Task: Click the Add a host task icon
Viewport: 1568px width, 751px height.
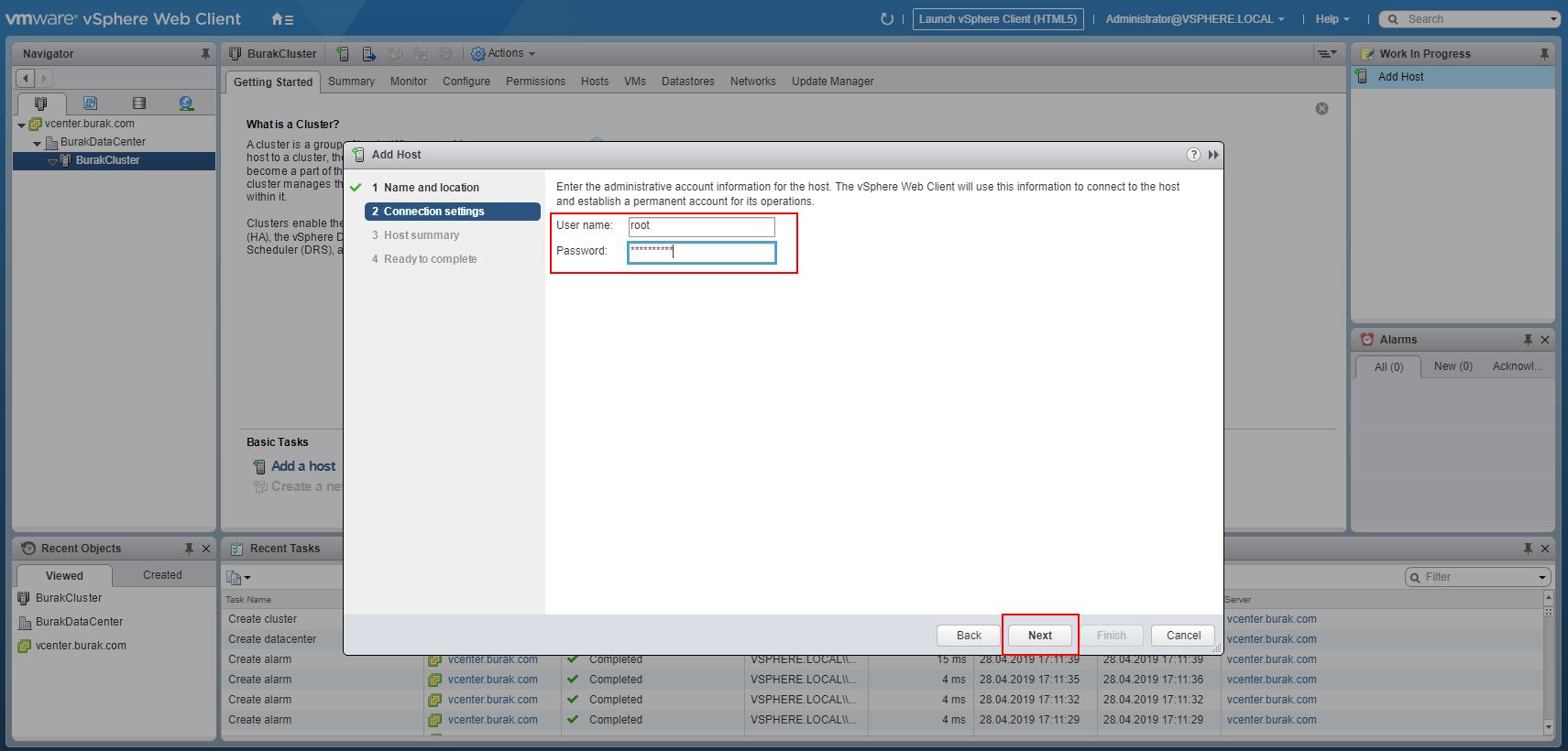Action: coord(260,466)
